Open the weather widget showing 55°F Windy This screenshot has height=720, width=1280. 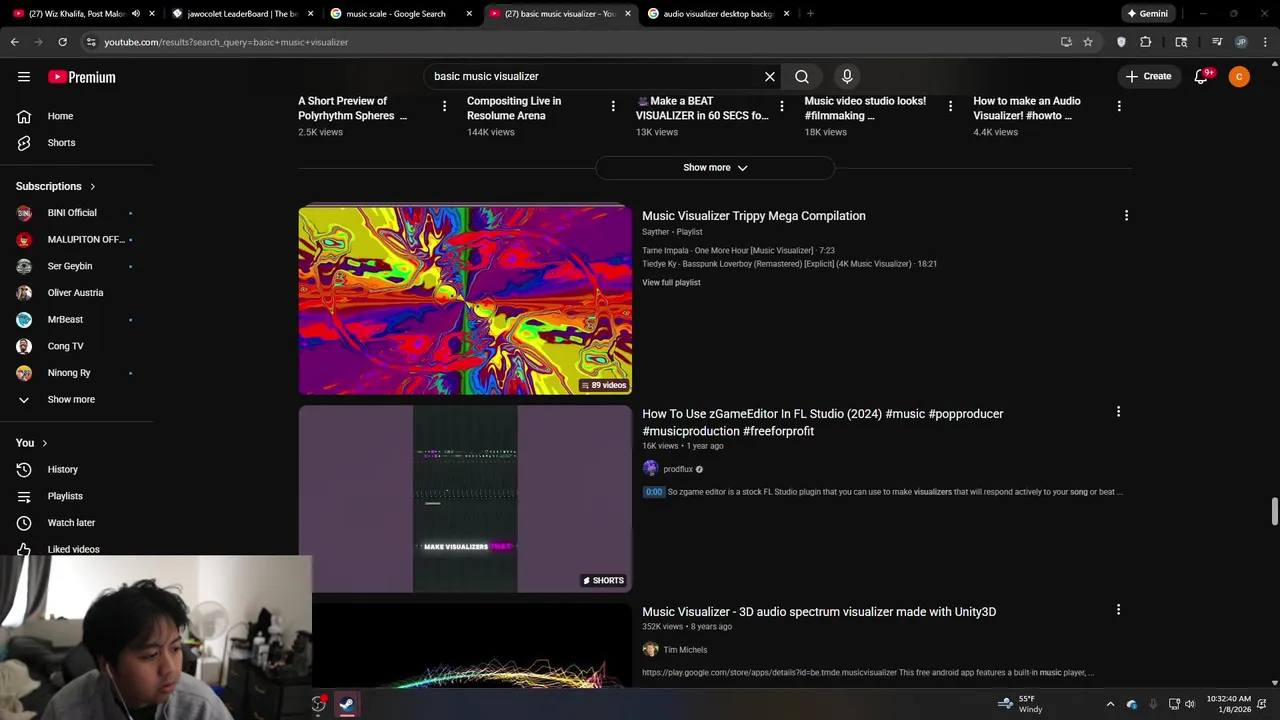click(1020, 704)
